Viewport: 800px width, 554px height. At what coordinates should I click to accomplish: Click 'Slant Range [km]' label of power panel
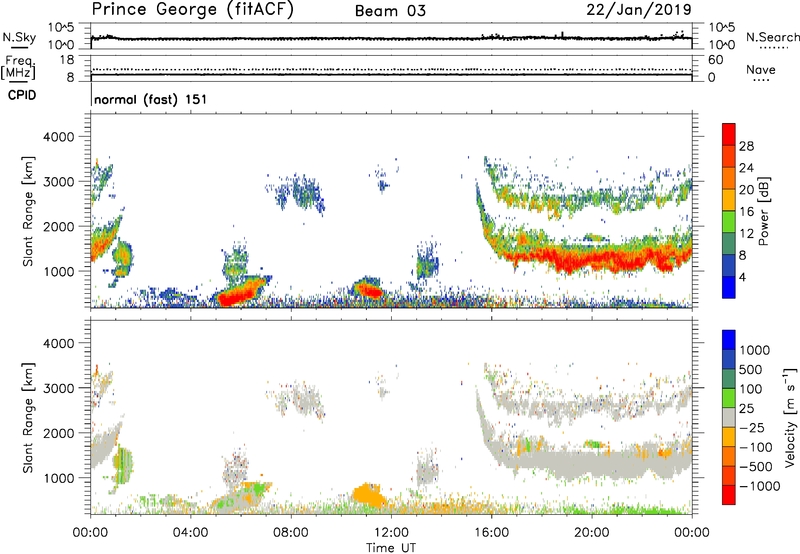28,211
